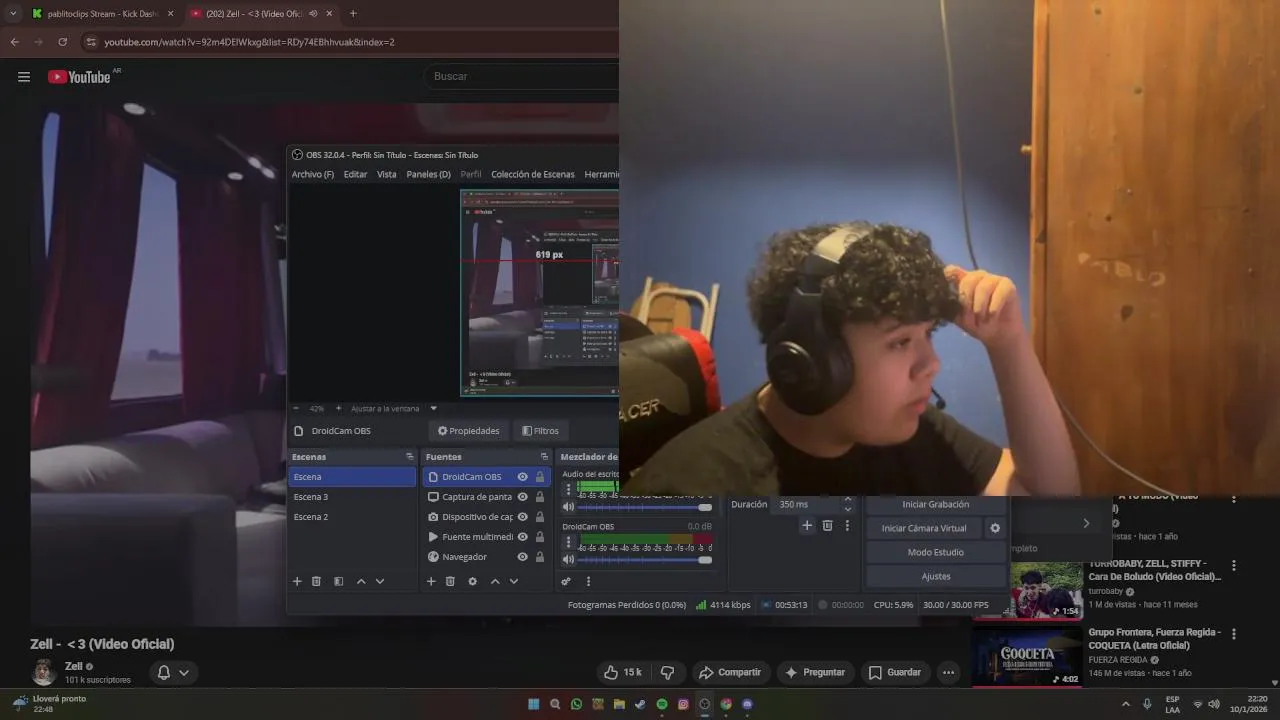
Task: Toggle visibility of the DroidCam OBS source
Action: (522, 477)
